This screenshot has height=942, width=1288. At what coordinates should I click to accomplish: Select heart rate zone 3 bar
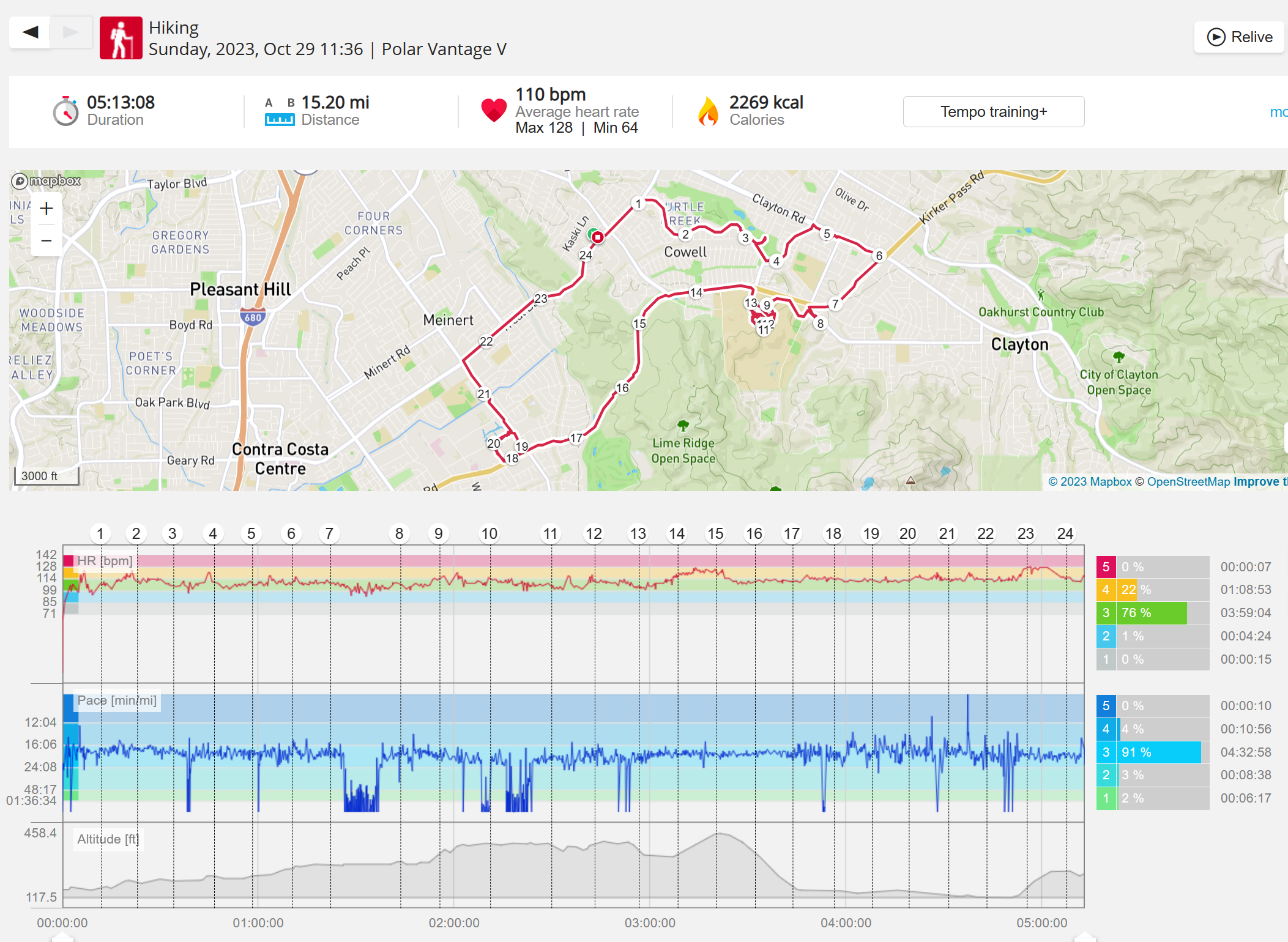click(x=1153, y=613)
